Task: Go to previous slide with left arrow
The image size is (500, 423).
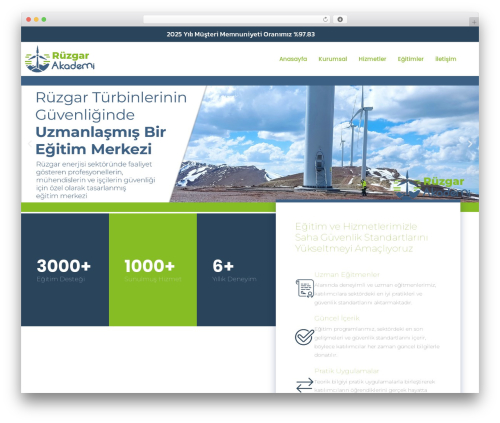Action: click(x=30, y=144)
